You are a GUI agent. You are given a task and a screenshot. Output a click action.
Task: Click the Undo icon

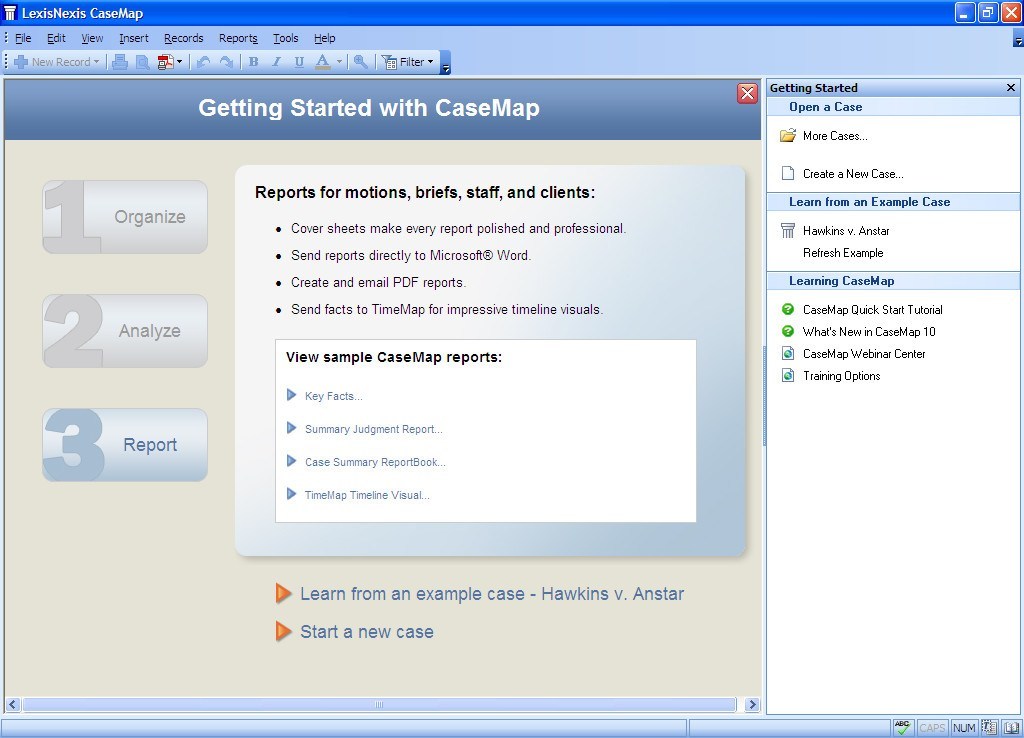coord(206,61)
